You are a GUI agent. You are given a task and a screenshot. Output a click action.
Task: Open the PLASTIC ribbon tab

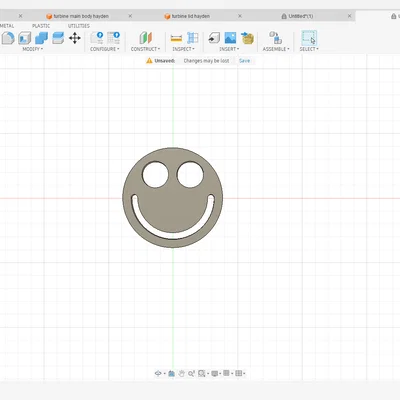(x=41, y=26)
